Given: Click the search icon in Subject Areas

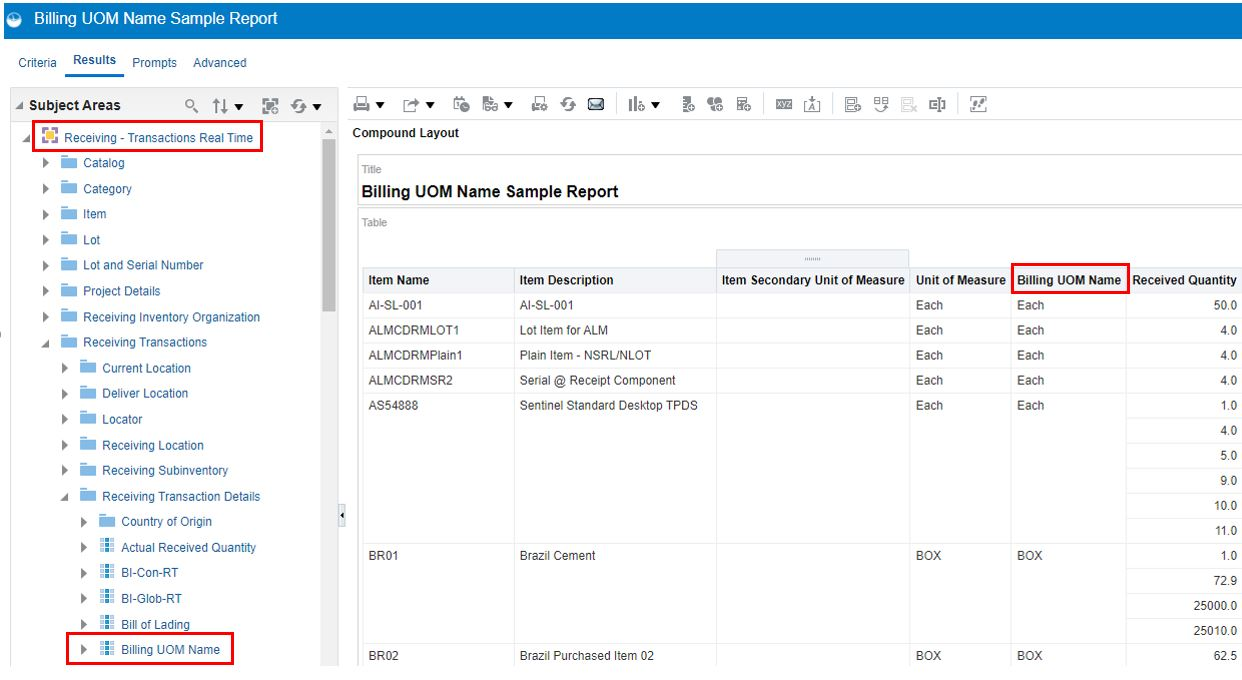Looking at the screenshot, I should pos(192,106).
